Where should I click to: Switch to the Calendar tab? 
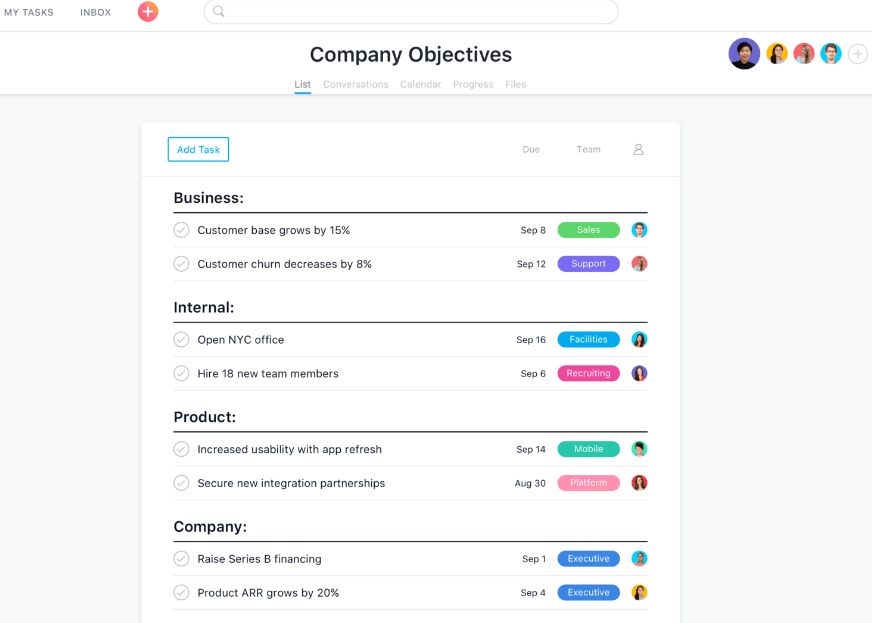[420, 85]
